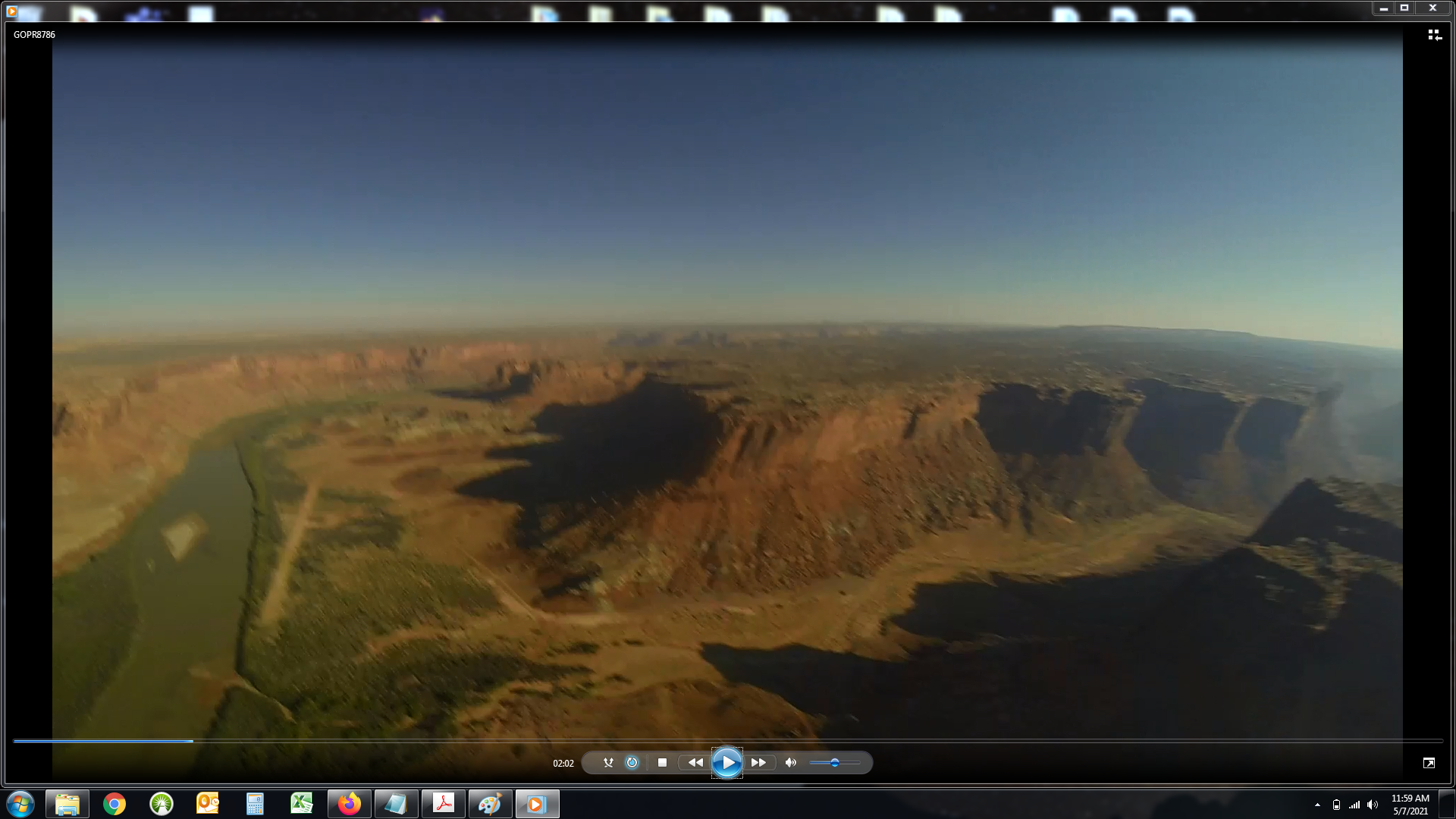The width and height of the screenshot is (1456, 819).
Task: Open Calculator from taskbar
Action: (255, 804)
